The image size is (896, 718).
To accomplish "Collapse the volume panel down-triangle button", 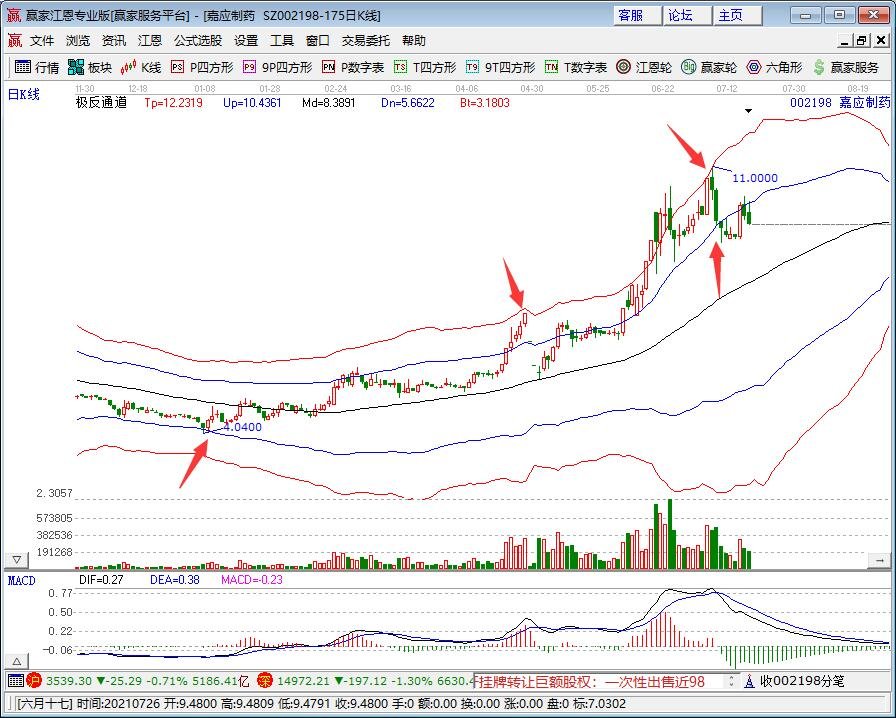I will pyautogui.click(x=17, y=560).
